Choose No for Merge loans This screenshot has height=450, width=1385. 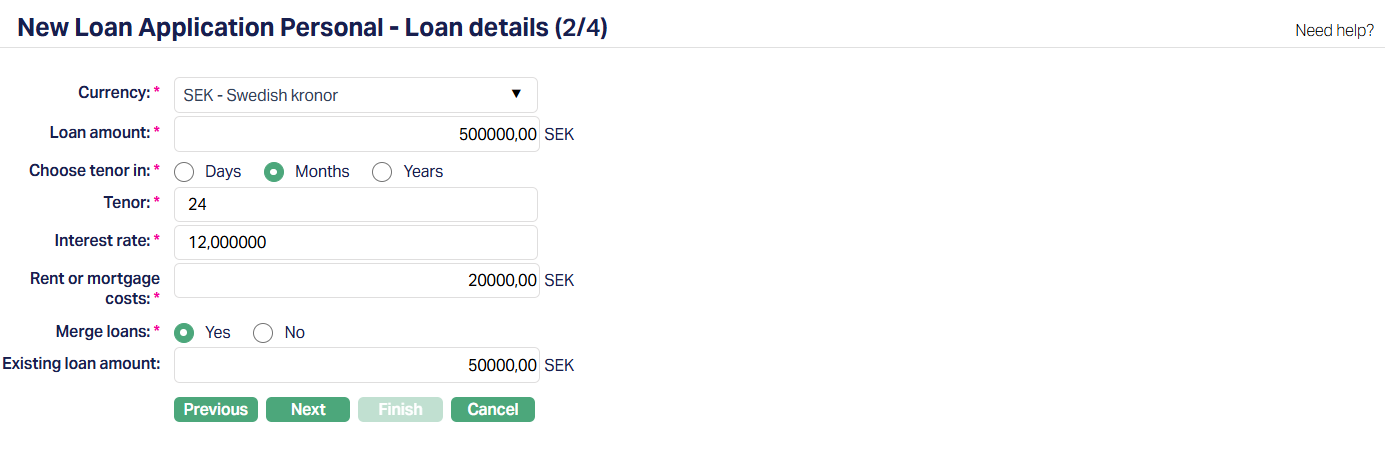point(263,333)
